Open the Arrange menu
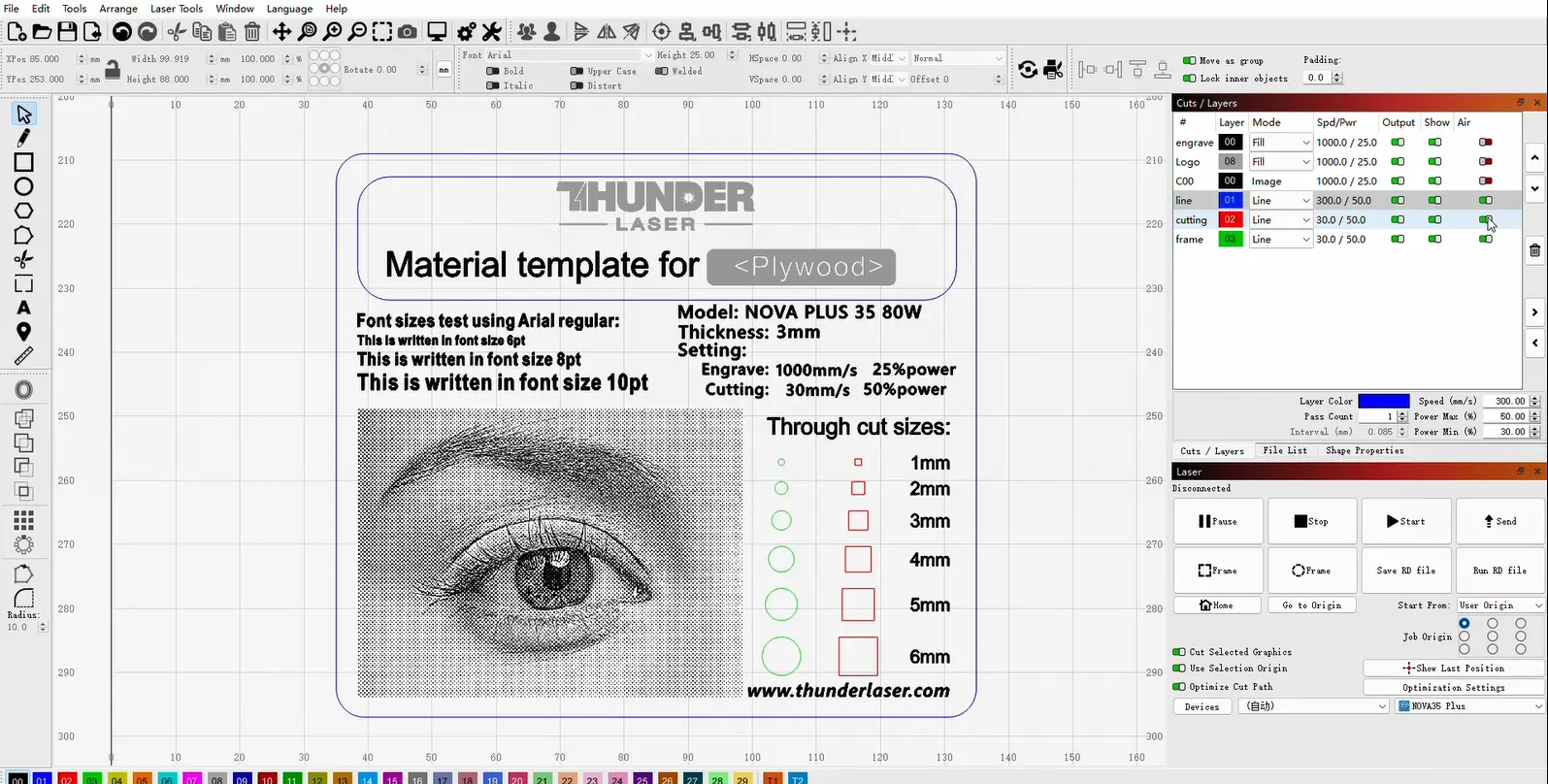This screenshot has width=1548, height=784. [118, 9]
